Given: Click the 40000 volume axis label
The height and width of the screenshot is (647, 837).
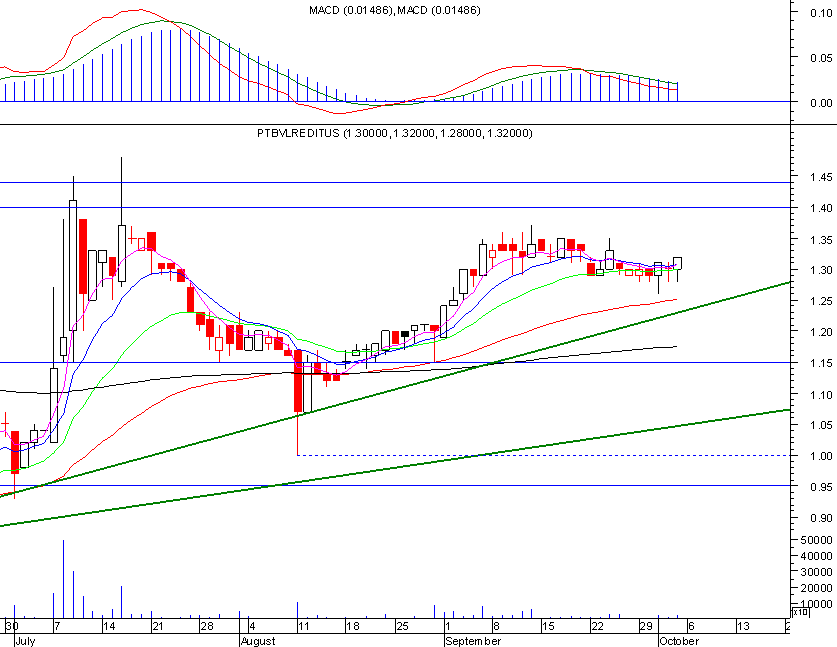Looking at the screenshot, I should tap(816, 556).
